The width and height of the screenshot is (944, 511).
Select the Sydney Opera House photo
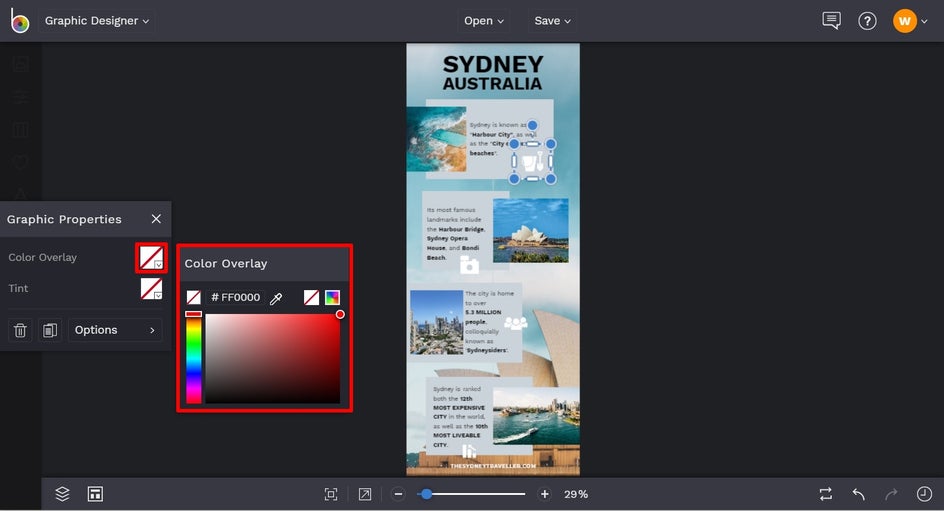[530, 231]
